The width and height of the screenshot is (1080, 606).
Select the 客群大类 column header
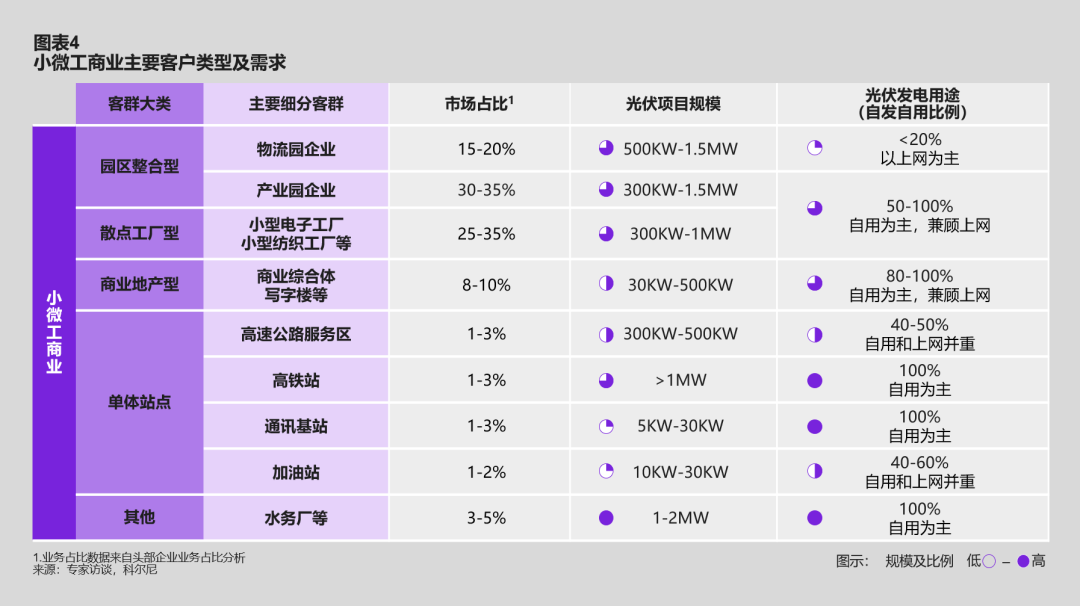(x=139, y=104)
